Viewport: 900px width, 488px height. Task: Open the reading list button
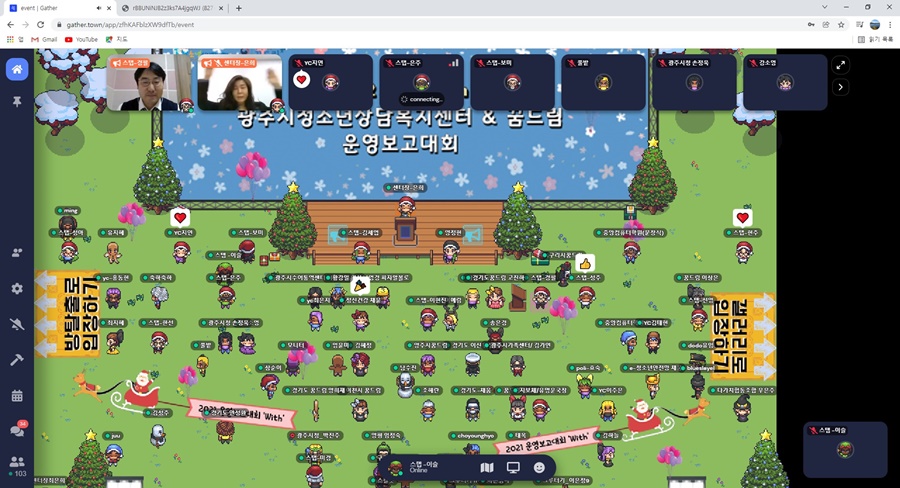(x=876, y=40)
